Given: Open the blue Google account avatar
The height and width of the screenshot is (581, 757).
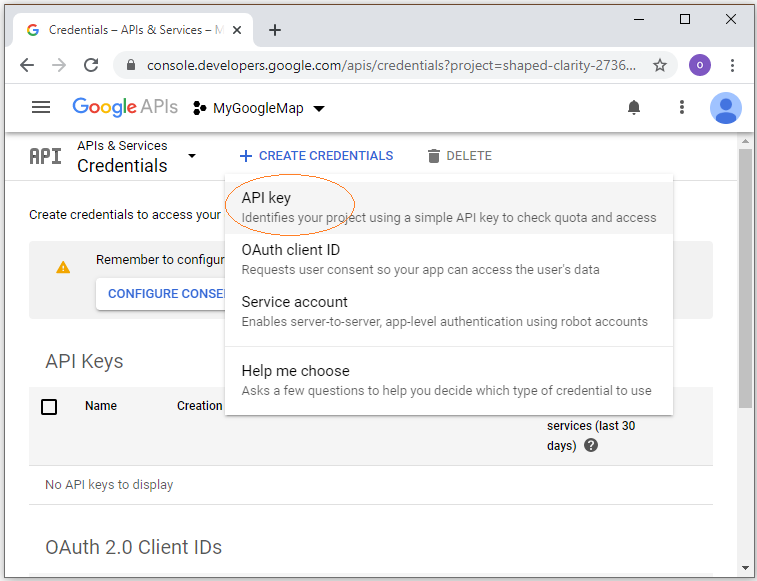Looking at the screenshot, I should click(726, 108).
